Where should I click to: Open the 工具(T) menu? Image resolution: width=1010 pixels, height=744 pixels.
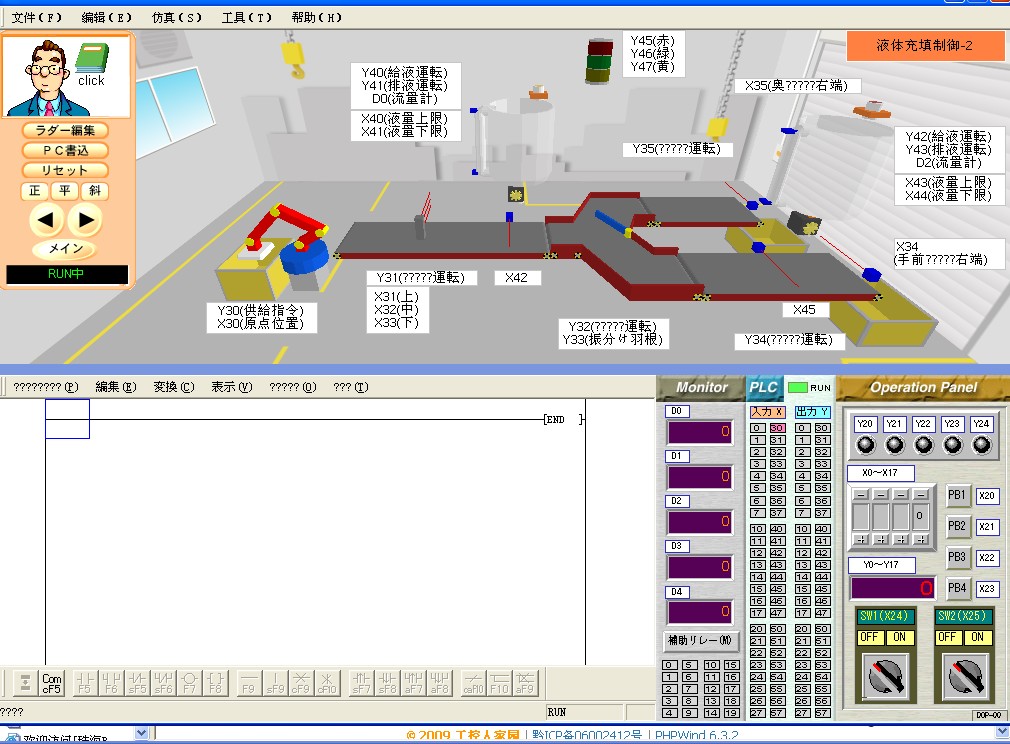[246, 18]
